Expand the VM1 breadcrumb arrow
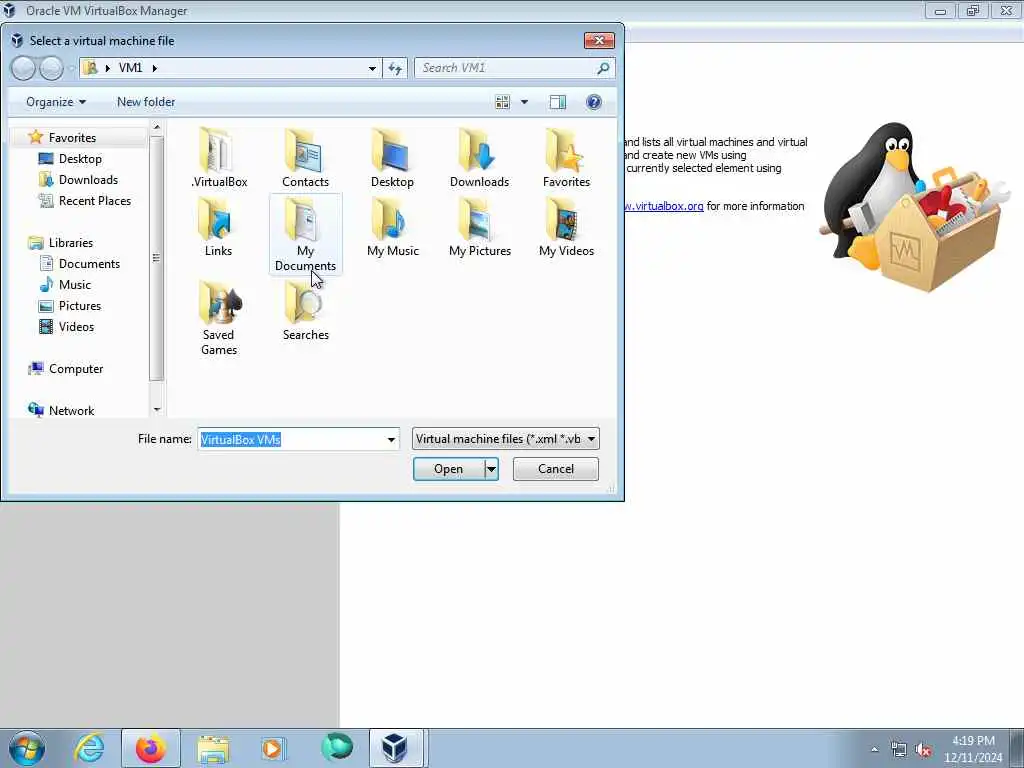The image size is (1024, 768). click(155, 68)
